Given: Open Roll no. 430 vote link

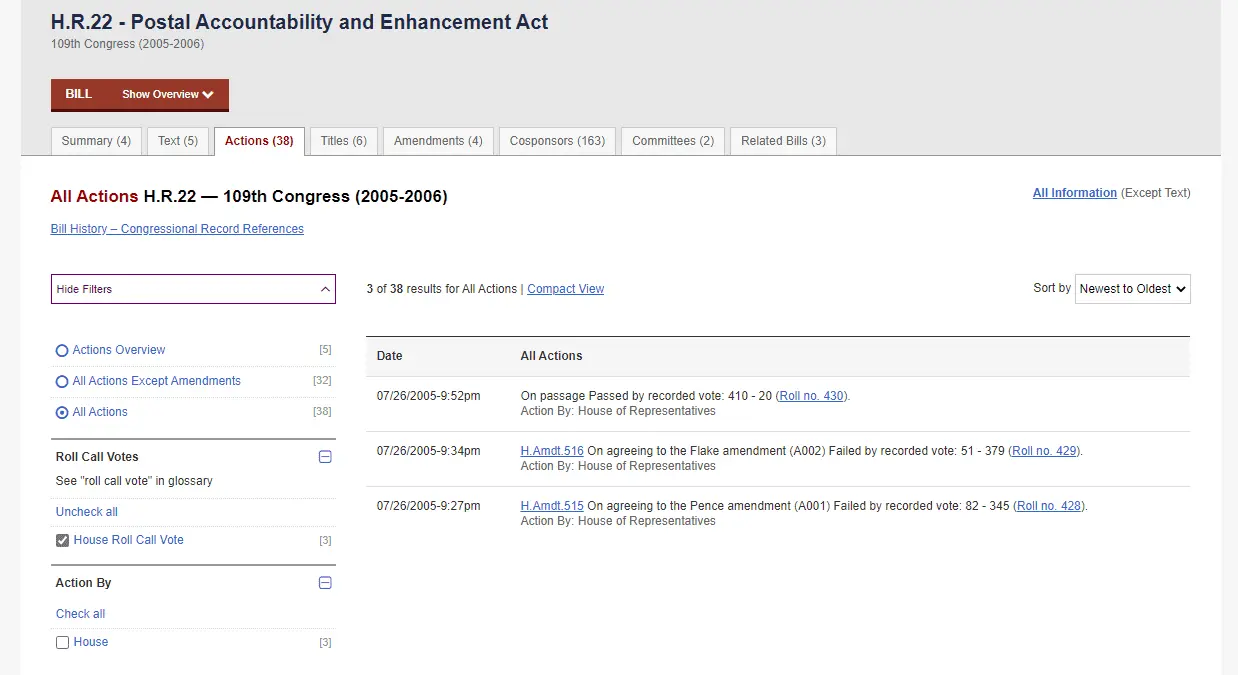Looking at the screenshot, I should click(812, 396).
